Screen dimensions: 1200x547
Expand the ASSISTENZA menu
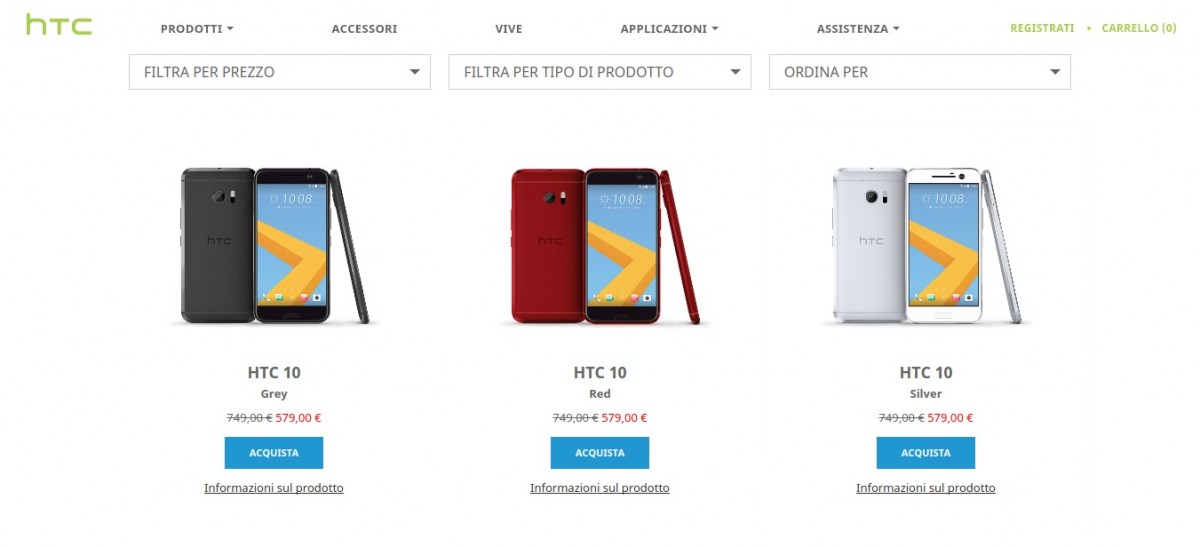(x=858, y=29)
